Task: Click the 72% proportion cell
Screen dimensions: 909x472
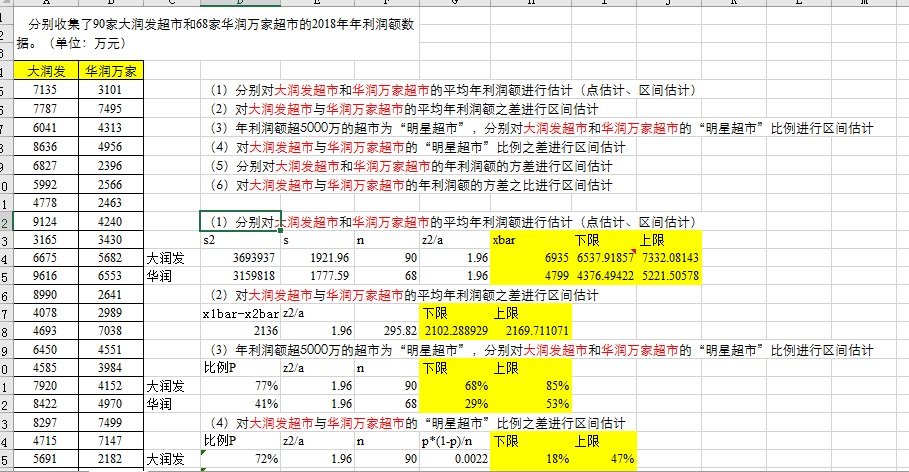Action: click(x=241, y=459)
